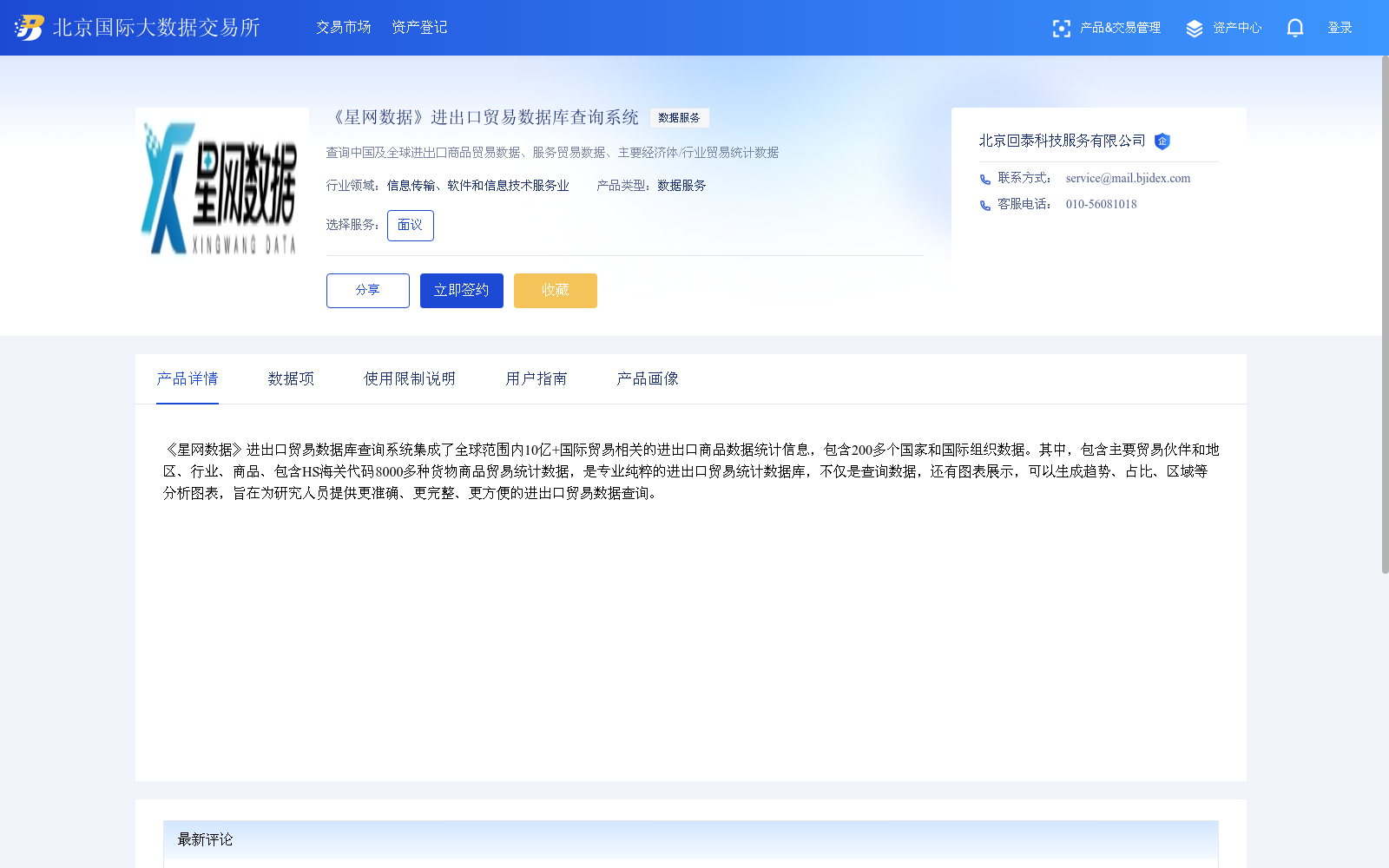Viewport: 1389px width, 868px height.
Task: Select the 面议 service option
Action: point(411,226)
